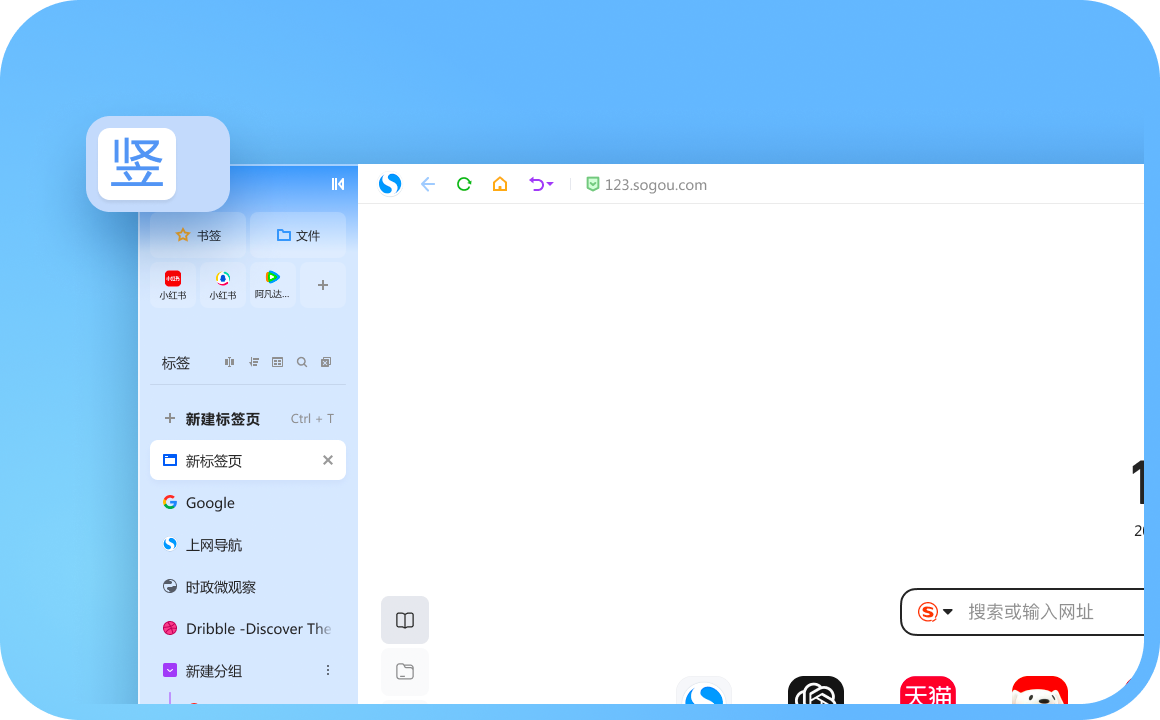
Task: Toggle the tab list sort order
Action: tap(253, 362)
